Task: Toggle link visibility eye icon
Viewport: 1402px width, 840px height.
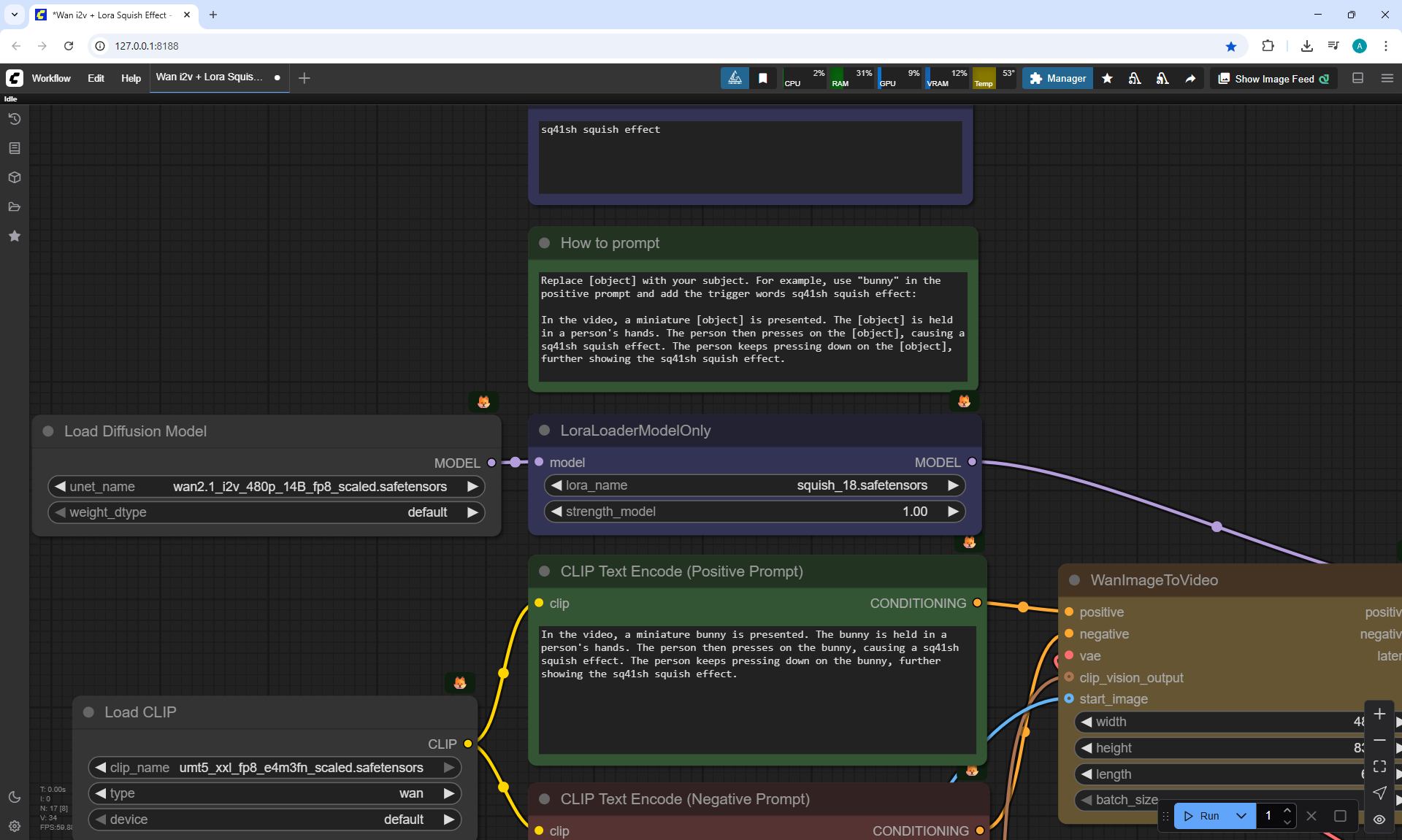Action: click(1379, 819)
